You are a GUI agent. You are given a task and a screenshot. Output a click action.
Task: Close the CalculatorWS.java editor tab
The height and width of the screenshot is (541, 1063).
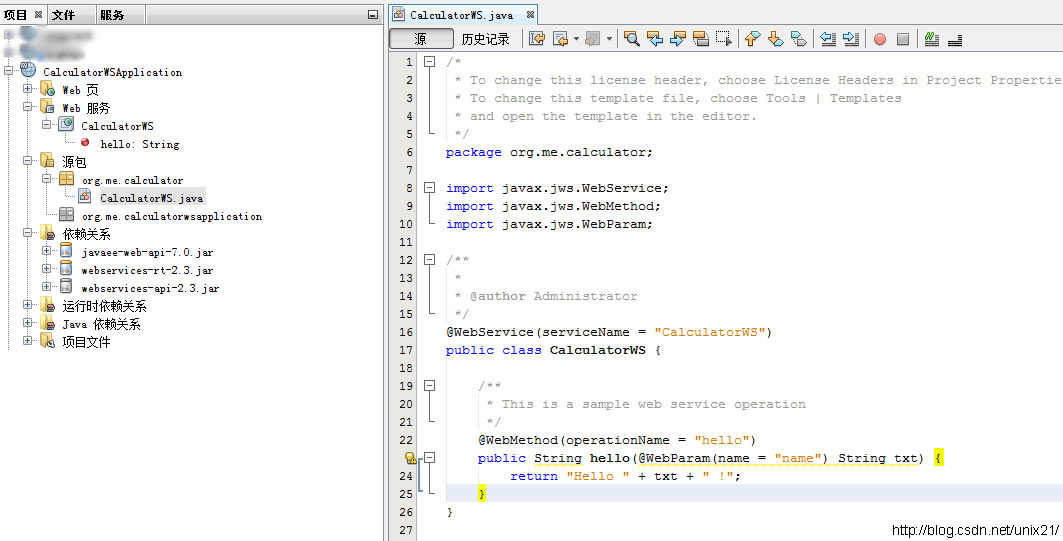530,14
